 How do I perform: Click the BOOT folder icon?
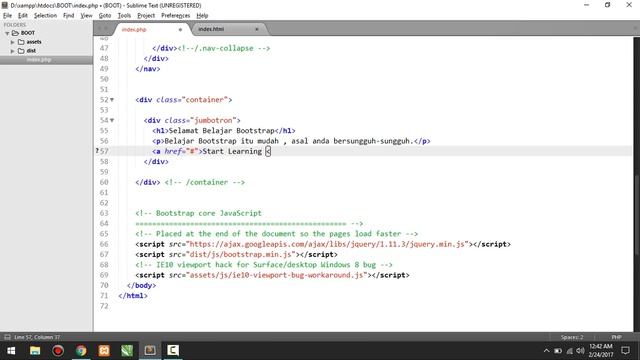point(16,33)
